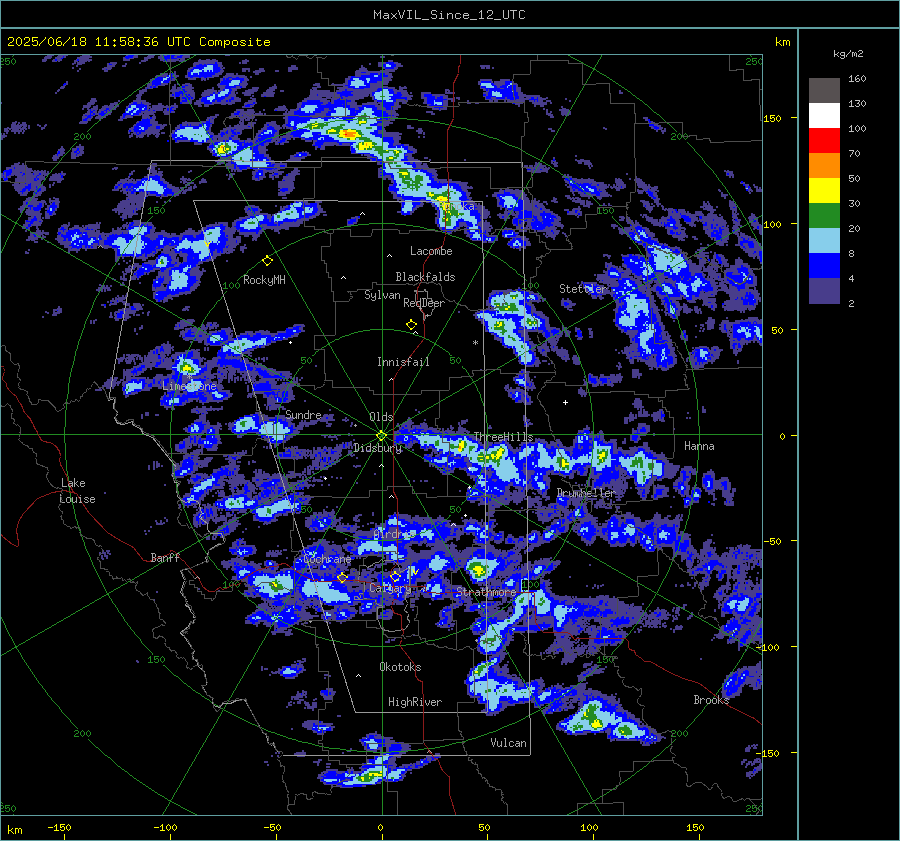Click the Brooks city label
This screenshot has height=841, width=900.
click(x=711, y=700)
